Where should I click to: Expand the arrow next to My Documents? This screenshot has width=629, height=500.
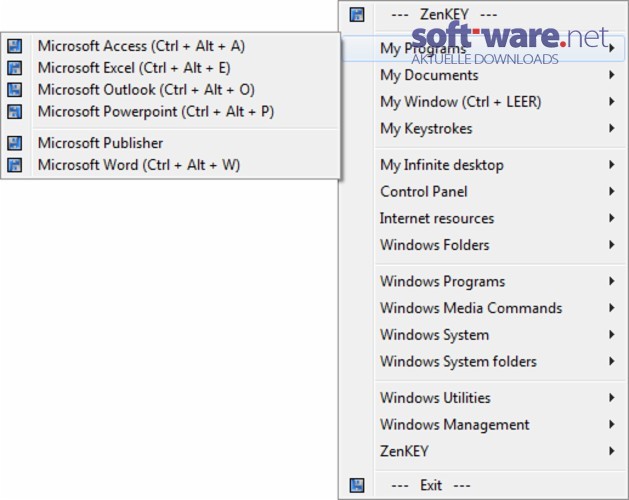[x=612, y=75]
